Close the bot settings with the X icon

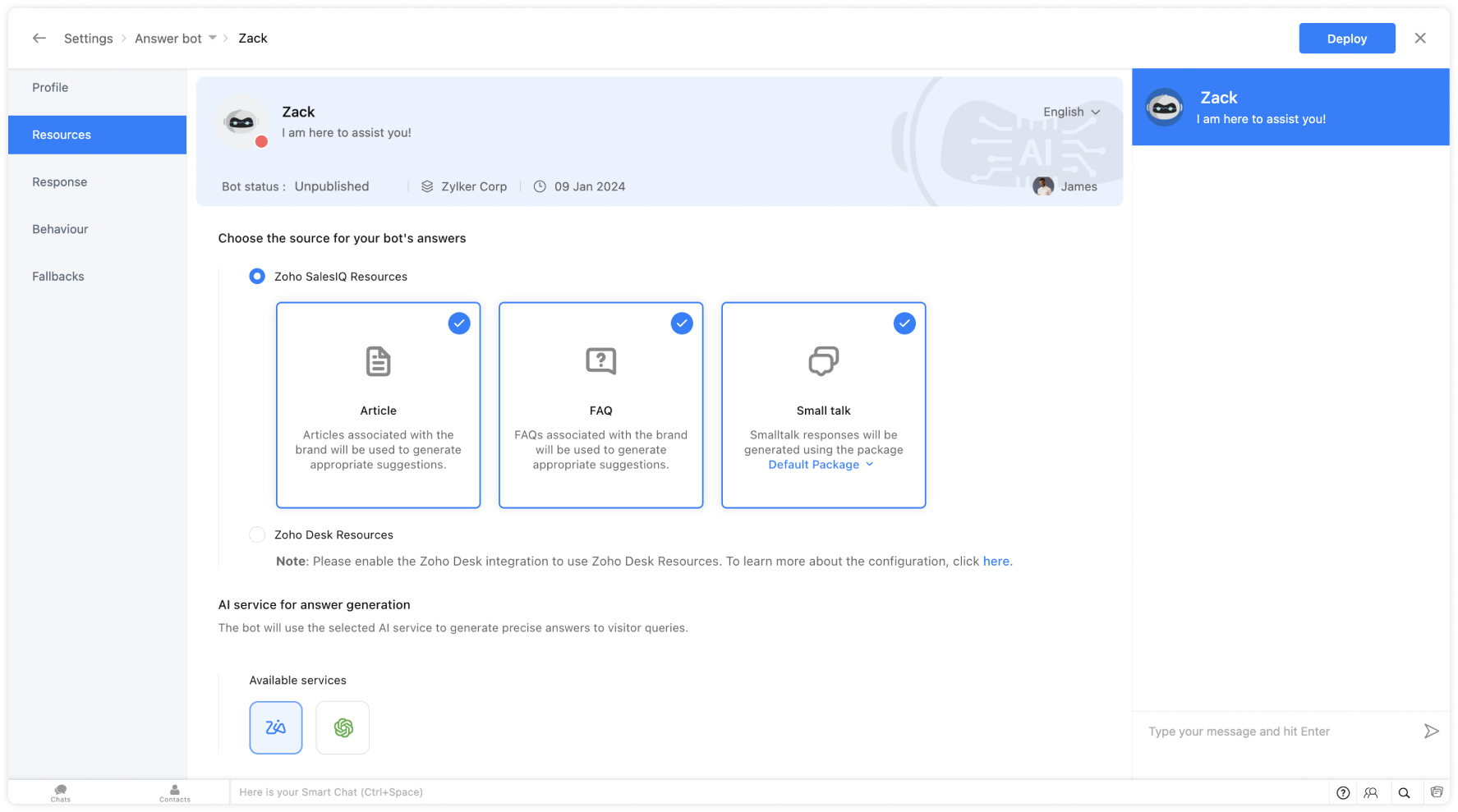tap(1420, 39)
